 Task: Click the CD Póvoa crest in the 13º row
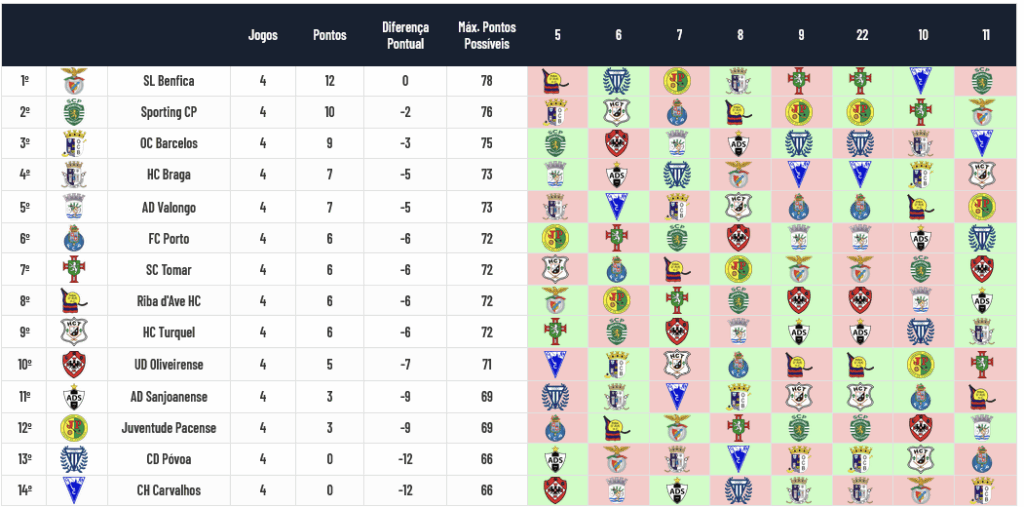coord(74,460)
